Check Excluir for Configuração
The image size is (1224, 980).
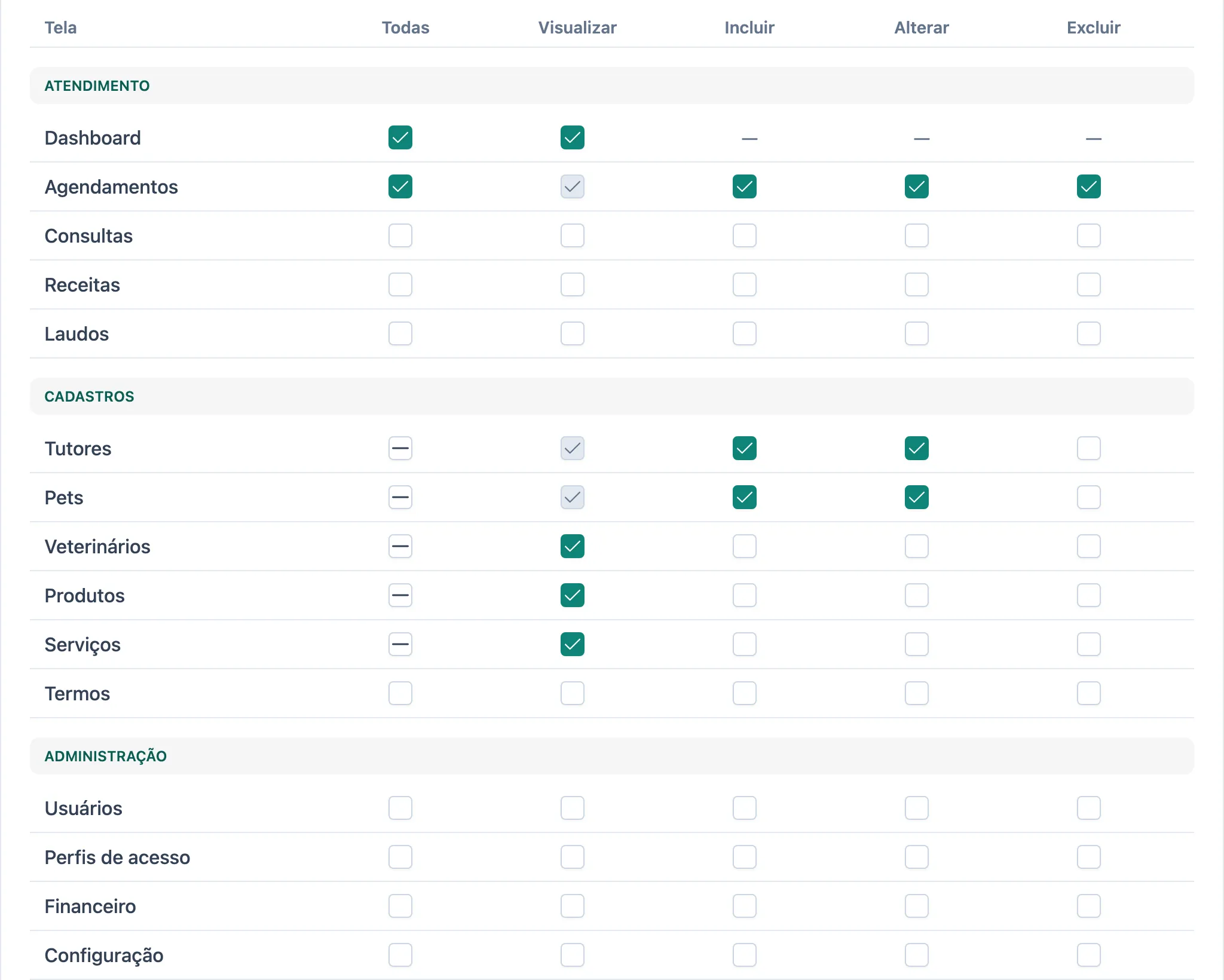pos(1089,955)
